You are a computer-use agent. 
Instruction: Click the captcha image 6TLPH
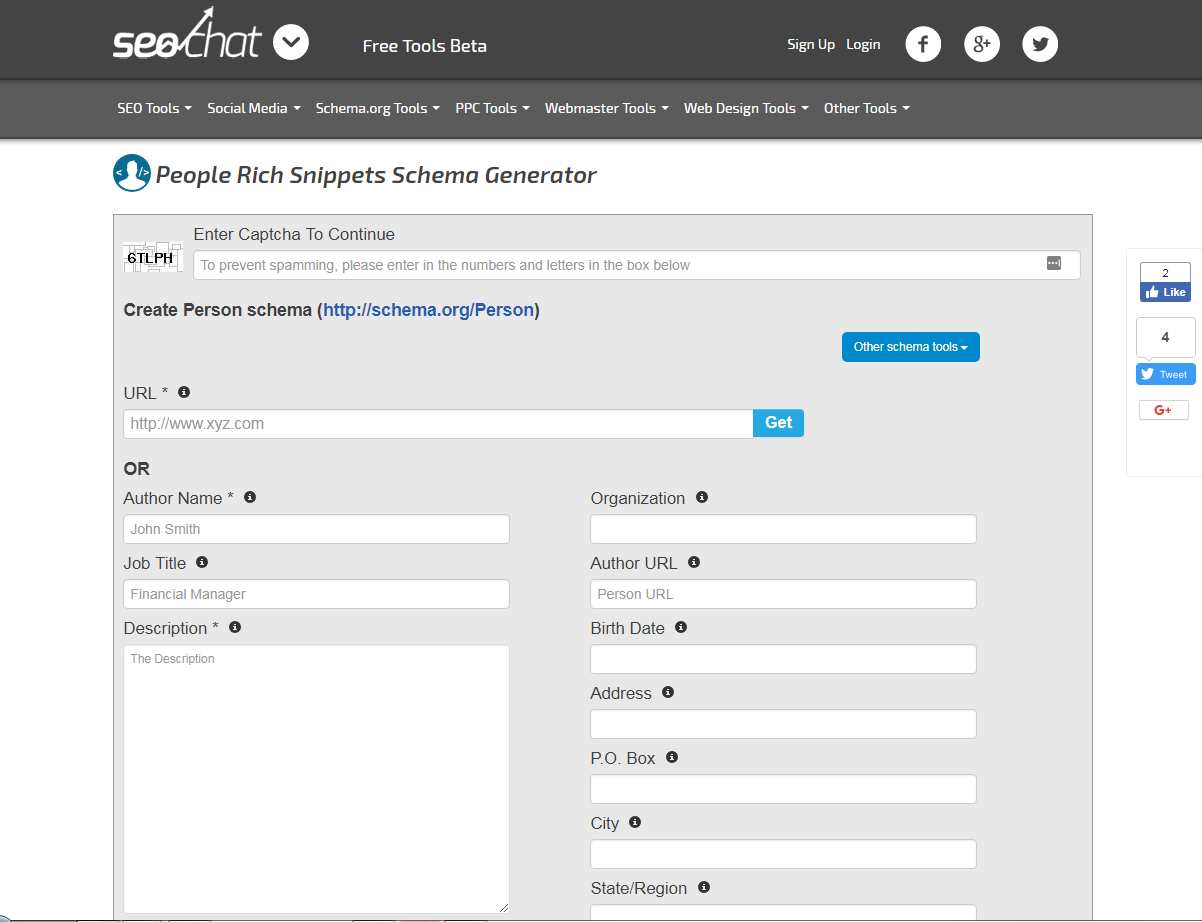153,257
